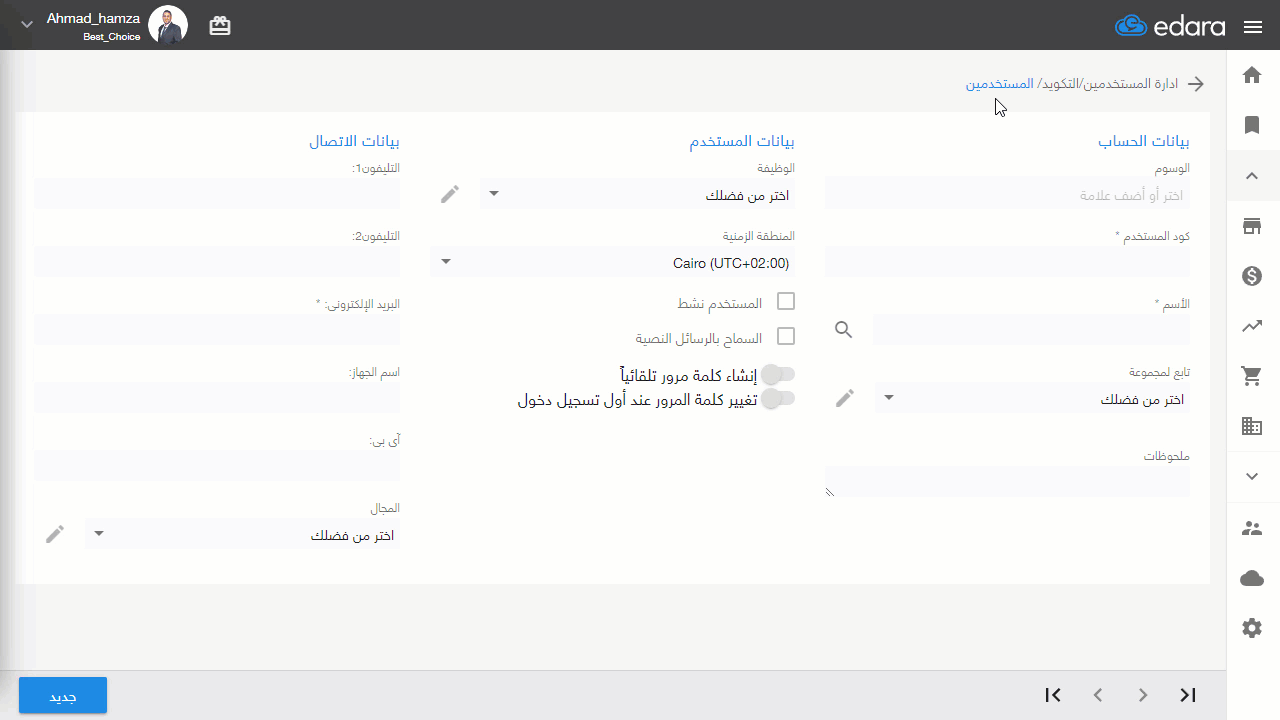
Task: Check the المستخدم نشط checkbox
Action: (x=786, y=301)
